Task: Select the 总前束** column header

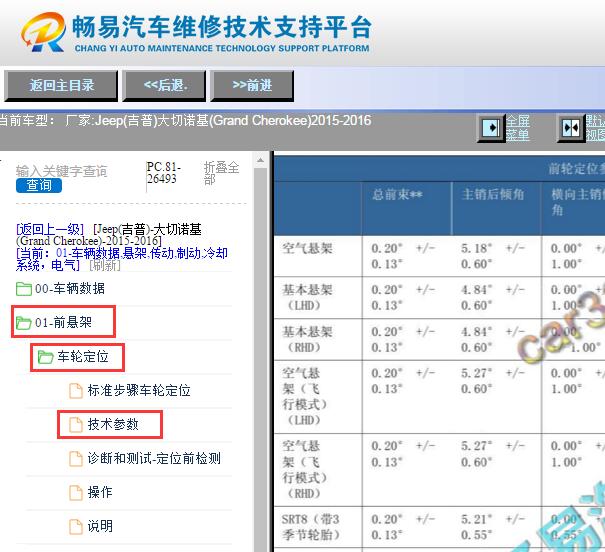Action: point(397,194)
